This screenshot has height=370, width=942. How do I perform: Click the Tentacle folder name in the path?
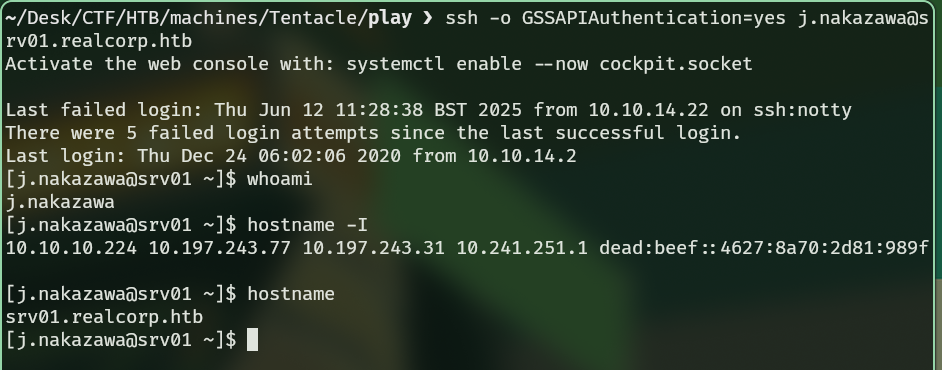point(313,18)
